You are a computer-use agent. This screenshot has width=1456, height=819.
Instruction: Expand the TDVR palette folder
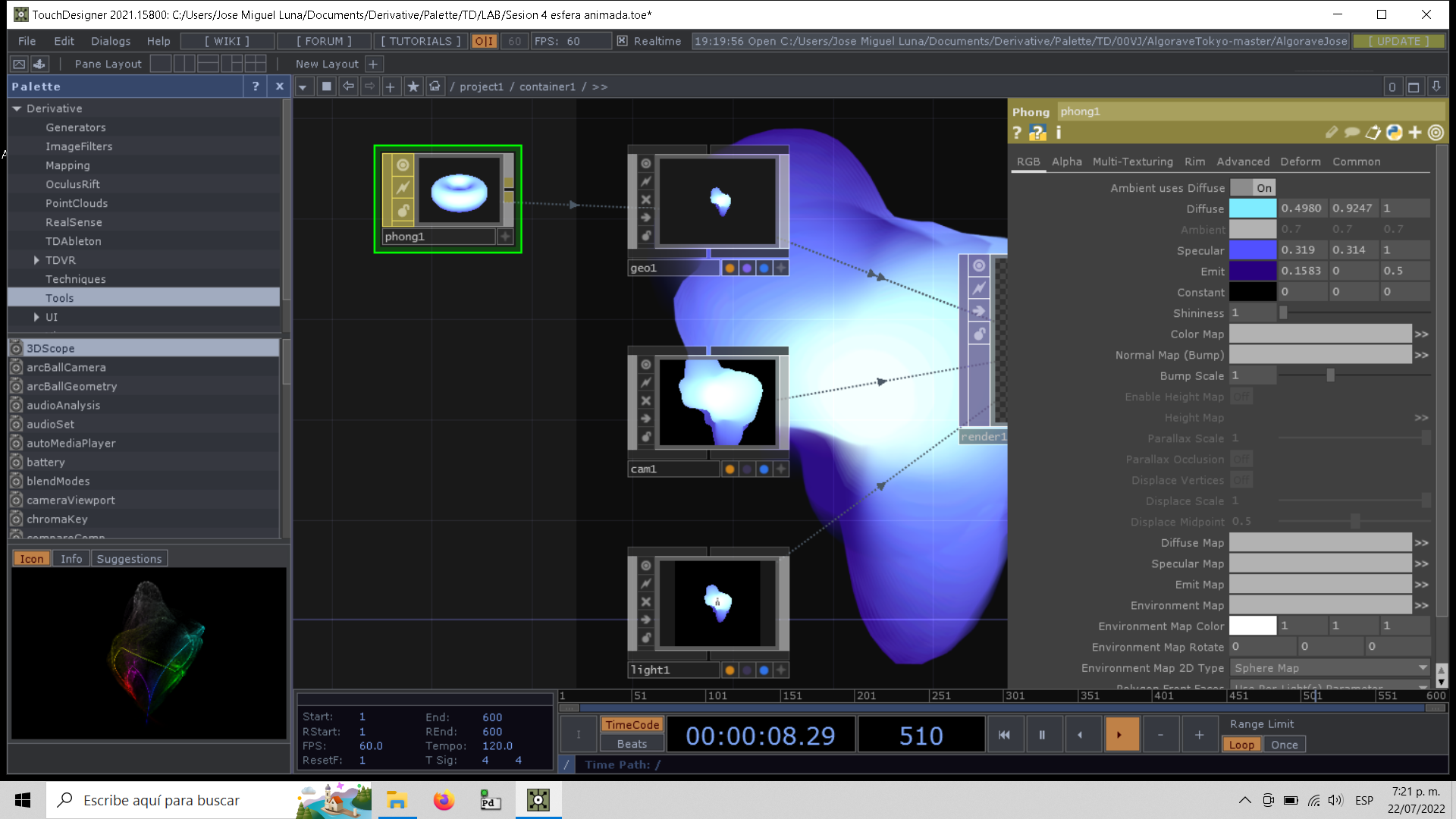pyautogui.click(x=36, y=260)
